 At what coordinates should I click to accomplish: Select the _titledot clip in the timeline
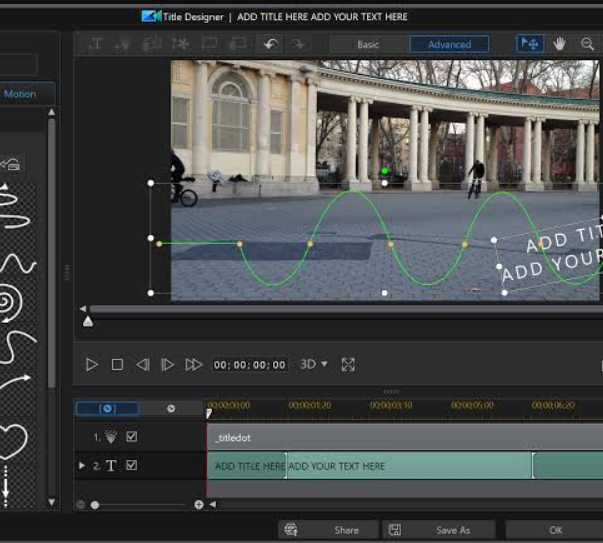pyautogui.click(x=405, y=438)
